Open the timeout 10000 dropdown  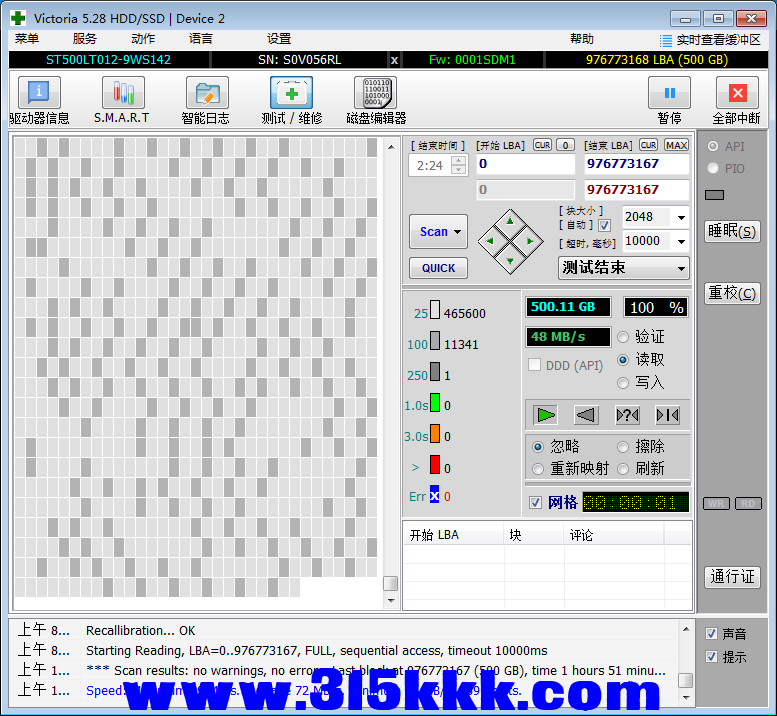pos(681,241)
